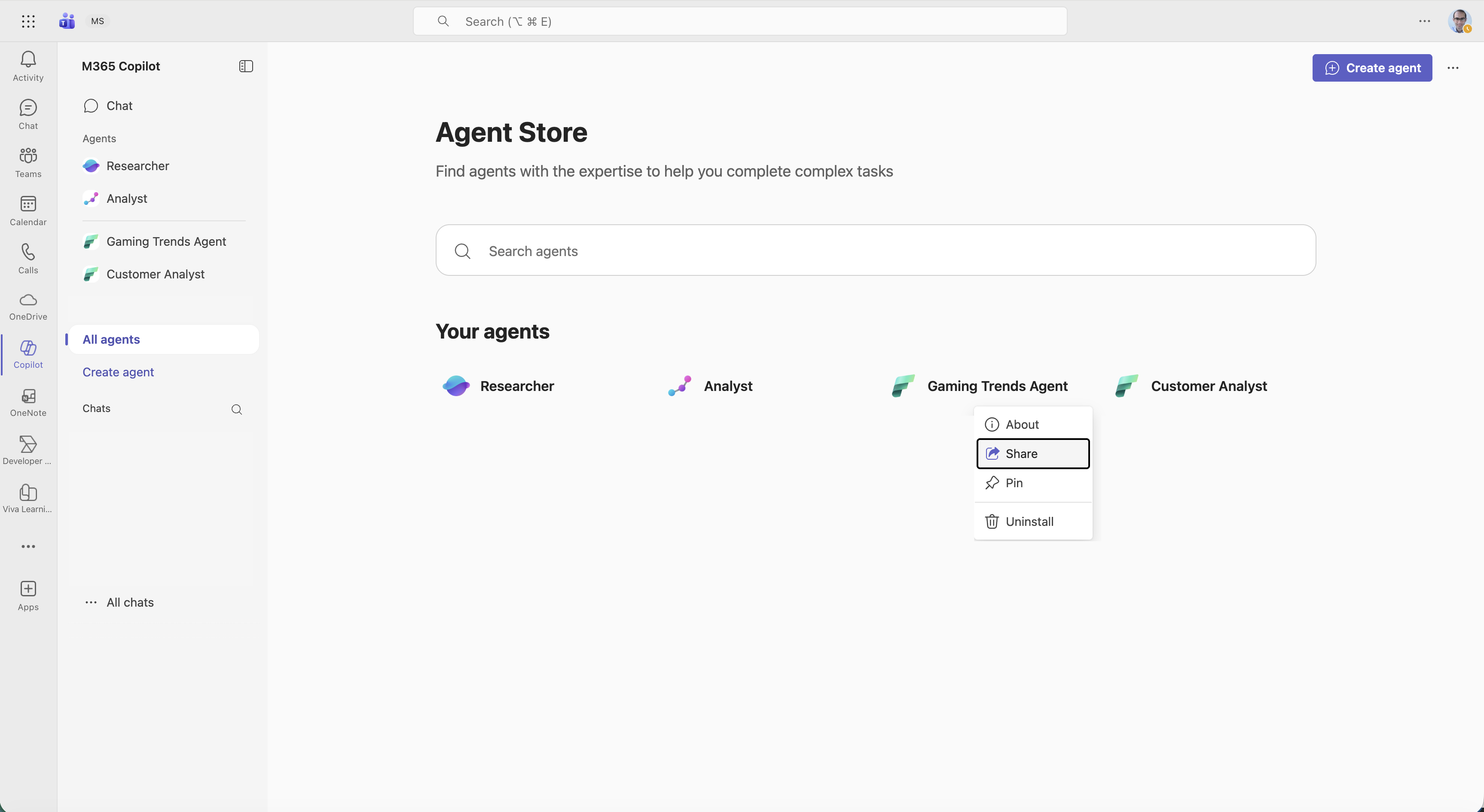Click the Analyst agent tile icon
The image size is (1484, 812).
[680, 386]
